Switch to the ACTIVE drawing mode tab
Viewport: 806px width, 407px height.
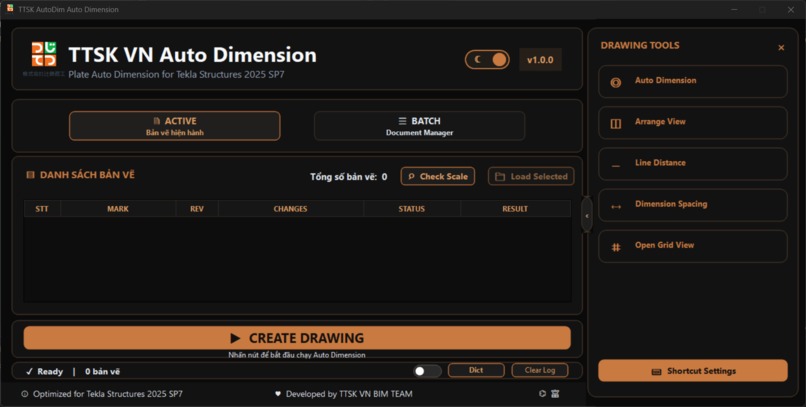pos(175,126)
